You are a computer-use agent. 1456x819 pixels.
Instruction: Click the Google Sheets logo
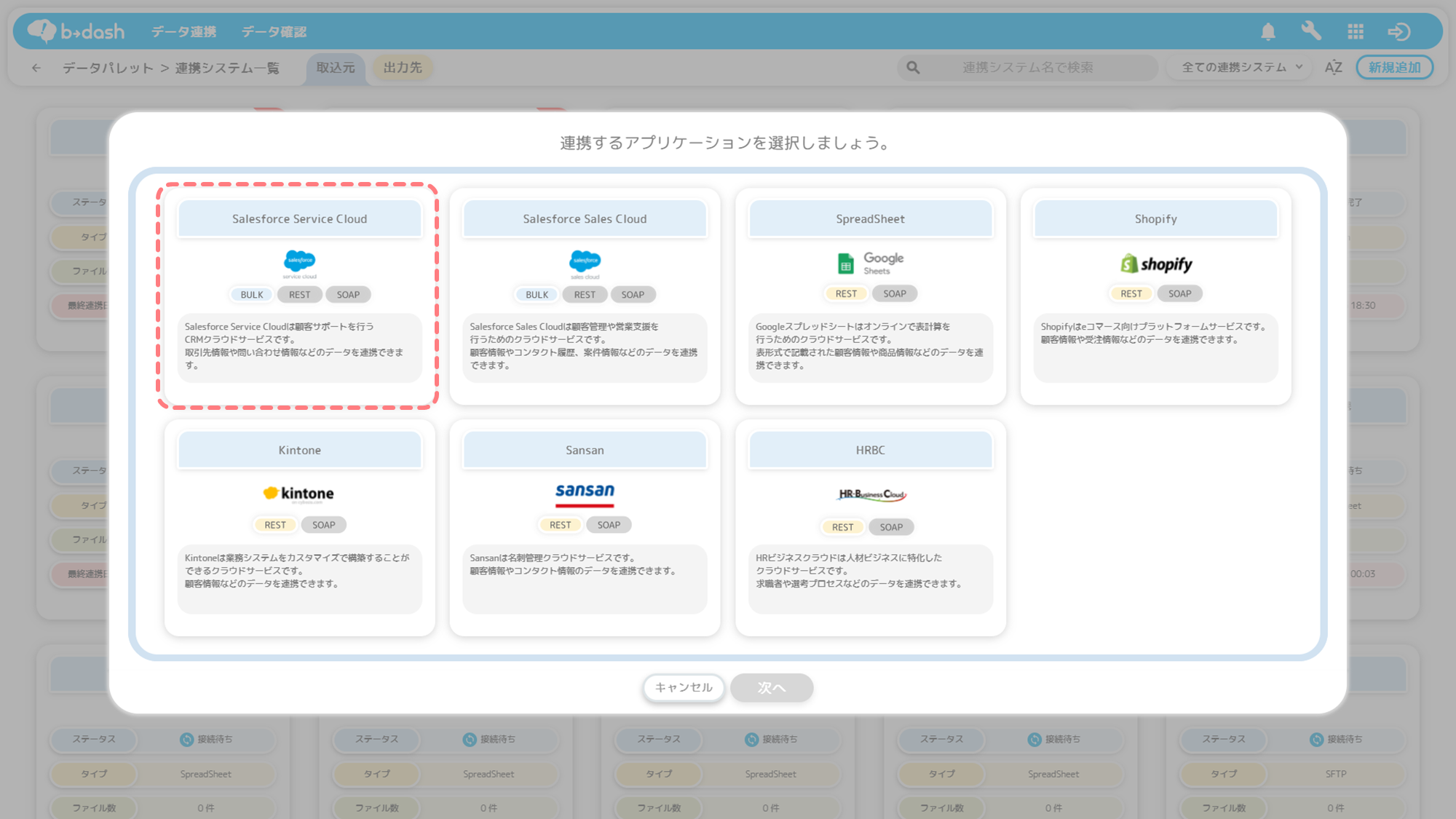(x=871, y=264)
